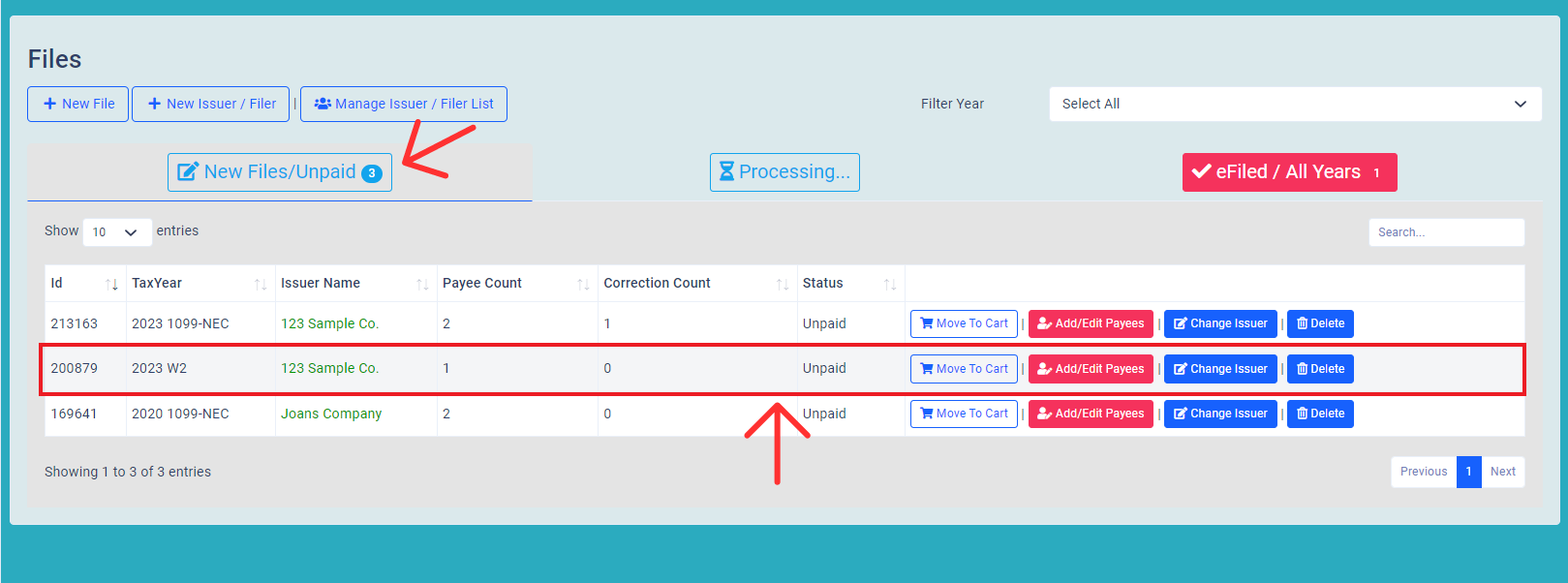Click the checkmark icon on eFiled tab

(1202, 171)
